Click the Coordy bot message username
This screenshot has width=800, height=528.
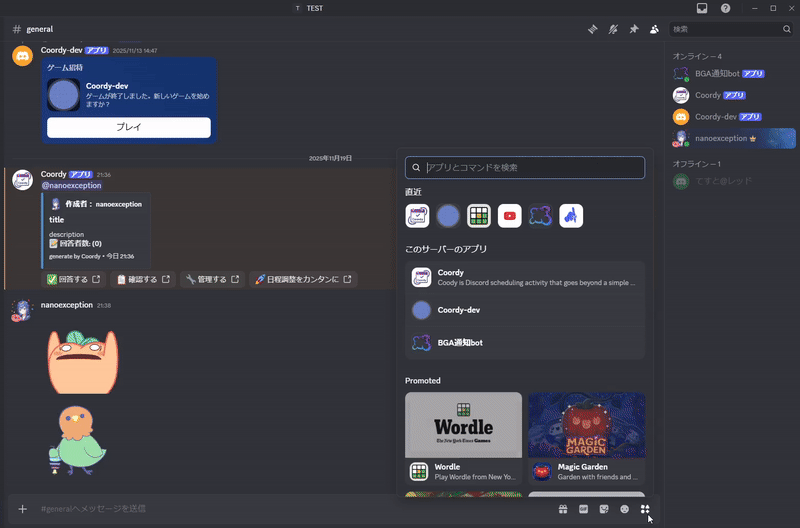[x=54, y=174]
